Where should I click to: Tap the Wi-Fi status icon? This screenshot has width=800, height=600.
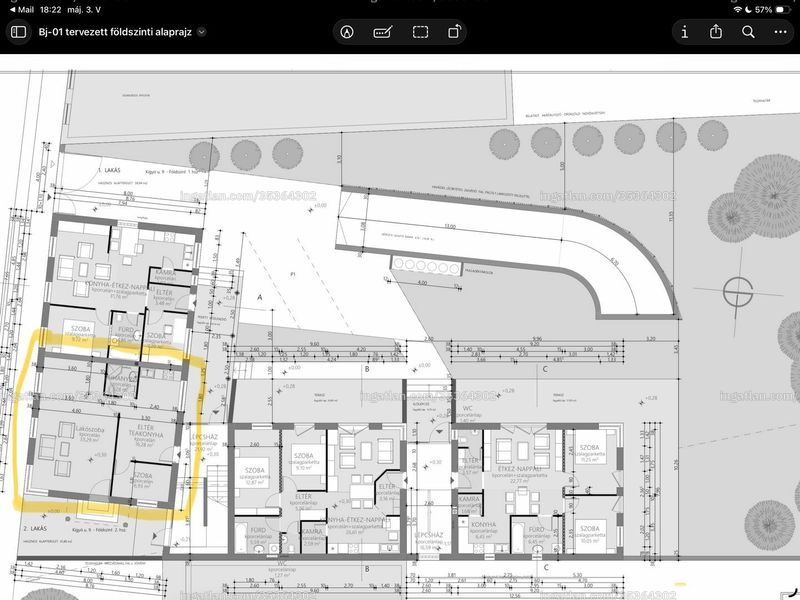pos(737,9)
